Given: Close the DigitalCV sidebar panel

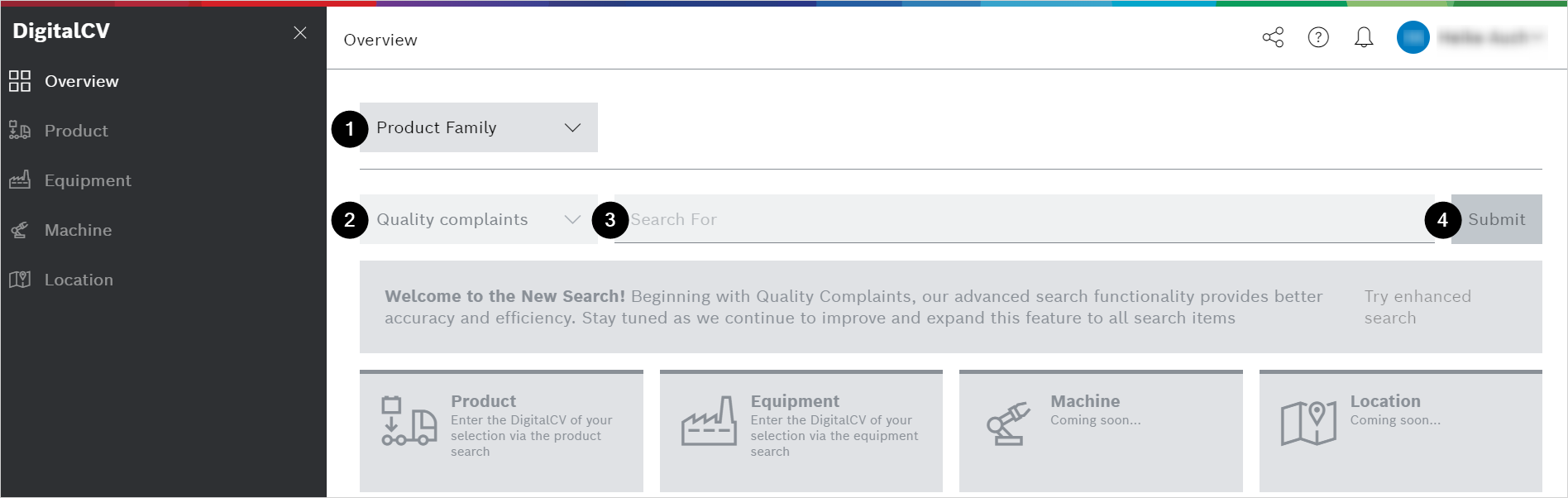Looking at the screenshot, I should 300,32.
